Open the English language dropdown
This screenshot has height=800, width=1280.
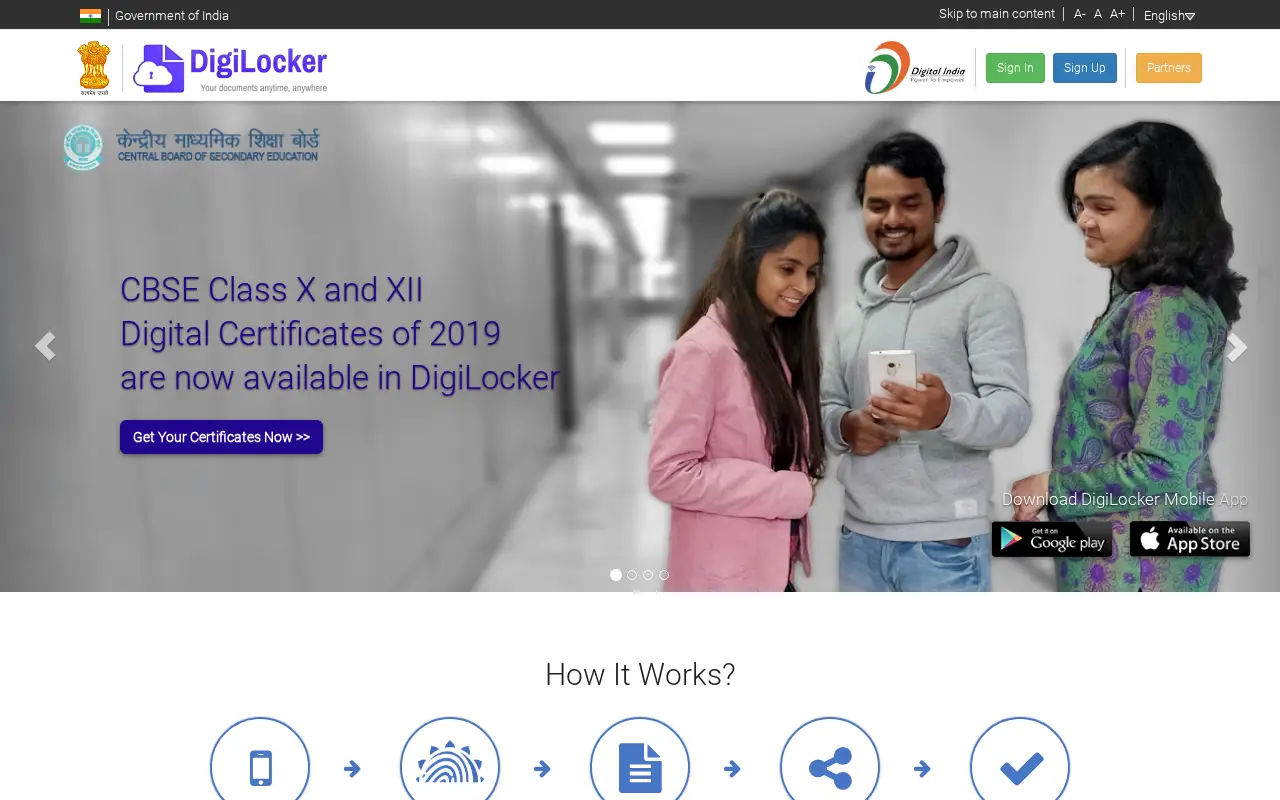[x=1169, y=15]
